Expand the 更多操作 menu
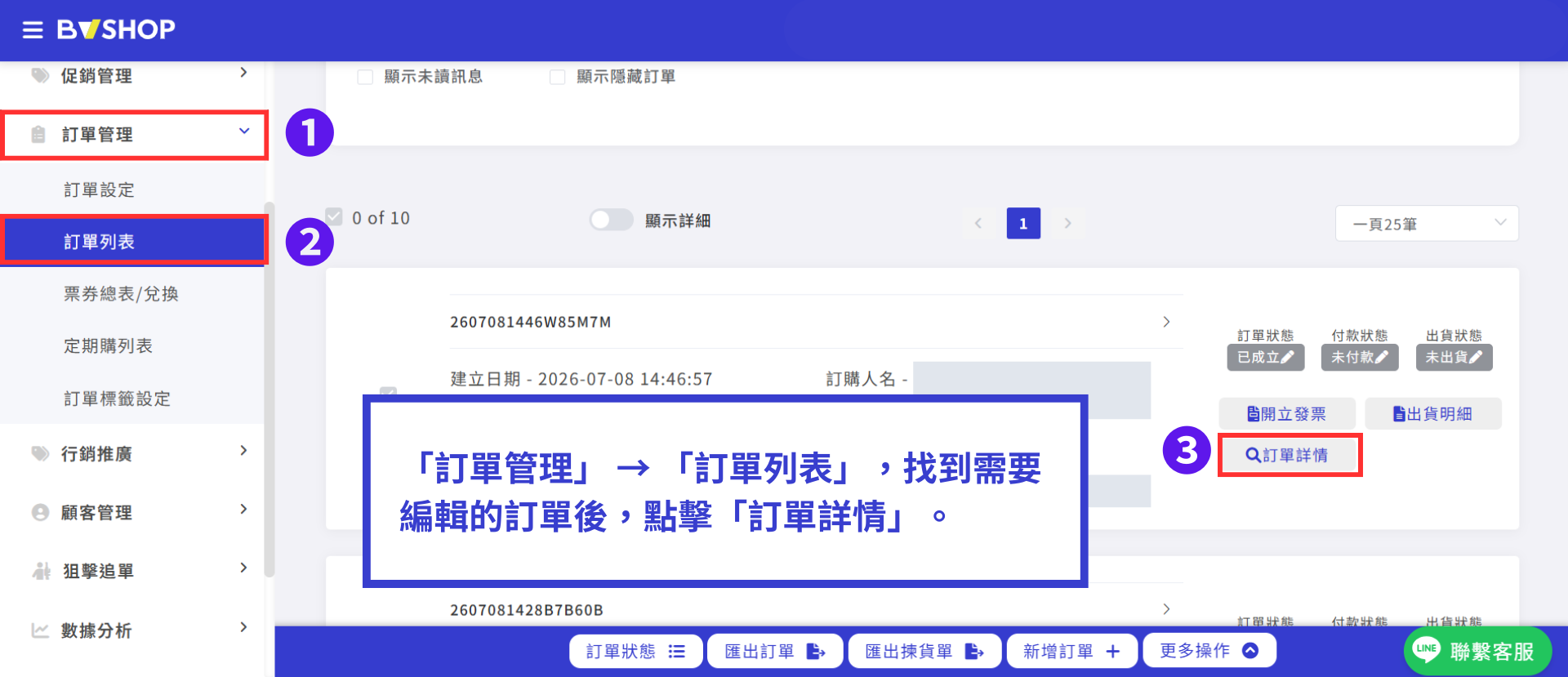This screenshot has height=677, width=1568. (x=1209, y=650)
